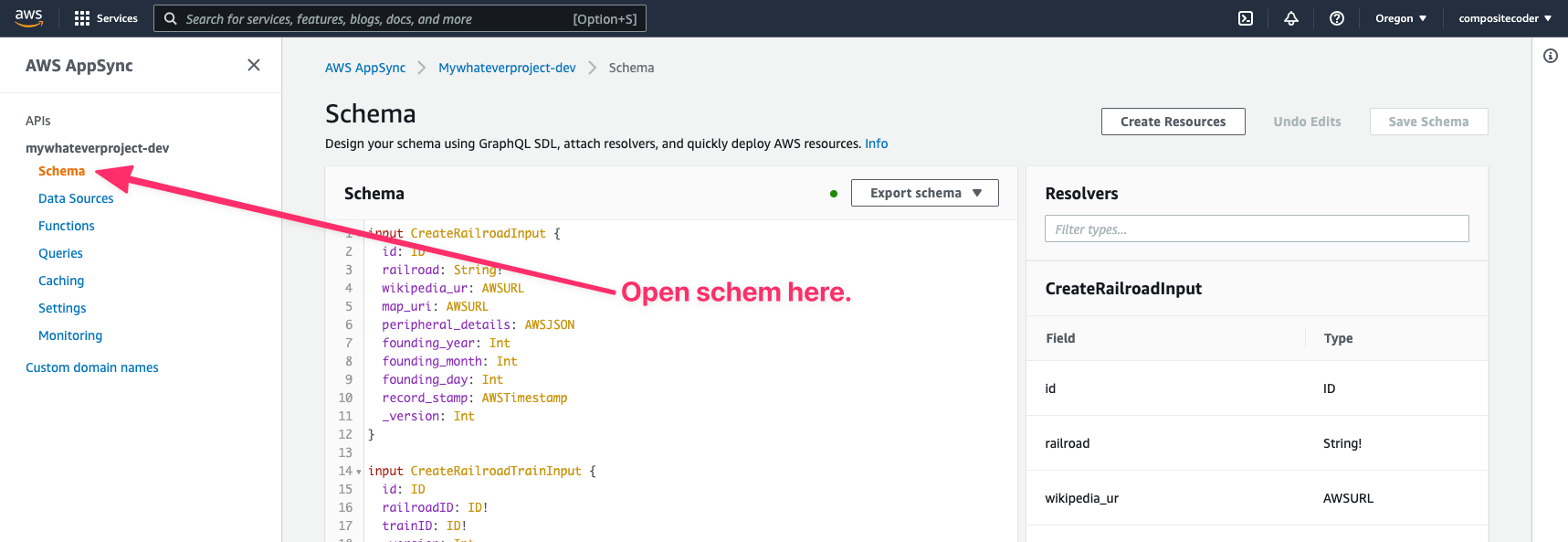
Task: Open Custom domain names link
Action: 92,367
